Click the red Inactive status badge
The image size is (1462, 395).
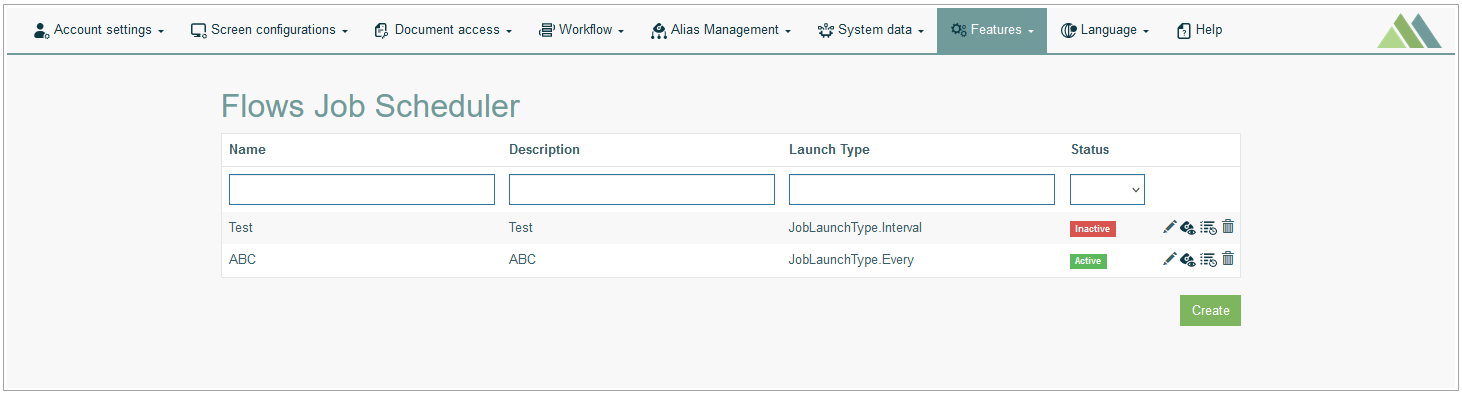click(1093, 229)
